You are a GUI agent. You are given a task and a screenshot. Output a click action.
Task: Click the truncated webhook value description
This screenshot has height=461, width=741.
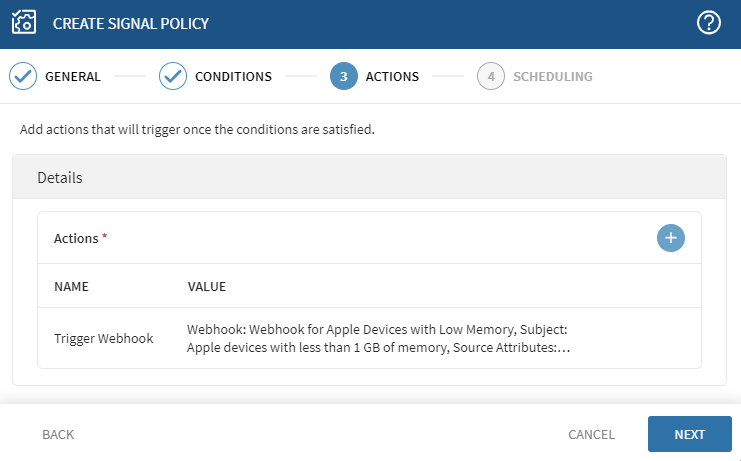378,338
